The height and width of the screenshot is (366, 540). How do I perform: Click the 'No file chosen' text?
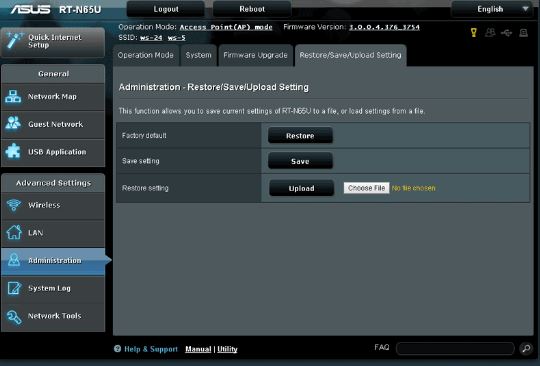coord(414,188)
